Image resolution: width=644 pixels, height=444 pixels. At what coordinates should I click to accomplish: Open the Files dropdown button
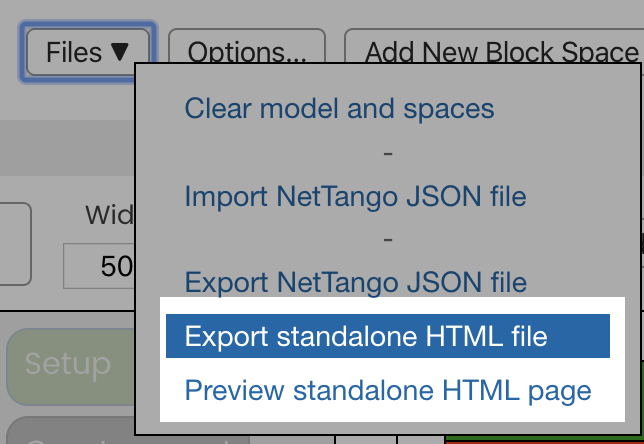[x=87, y=52]
